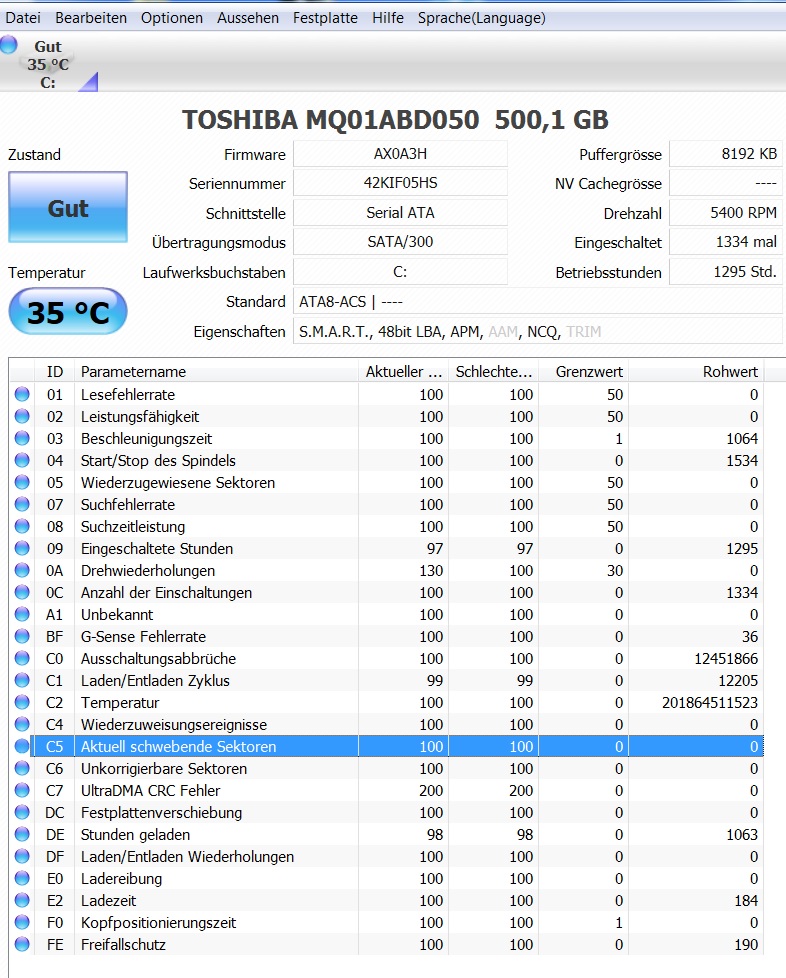
Task: Select the text 'G-Sense Fehlerrate'
Action: pos(143,636)
